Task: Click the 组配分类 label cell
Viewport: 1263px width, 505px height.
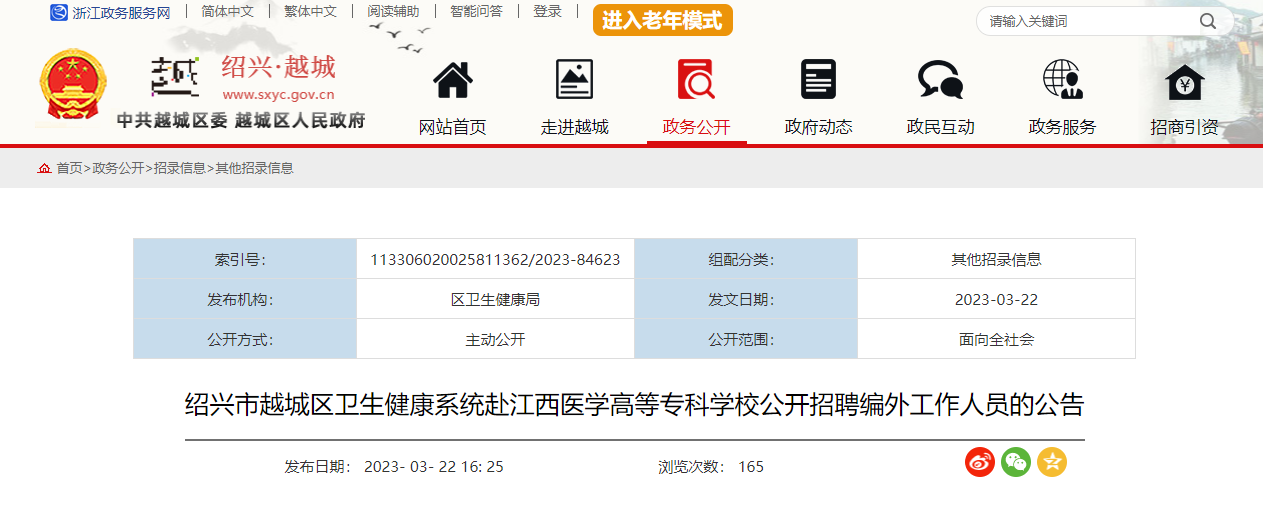Action: tap(746, 259)
